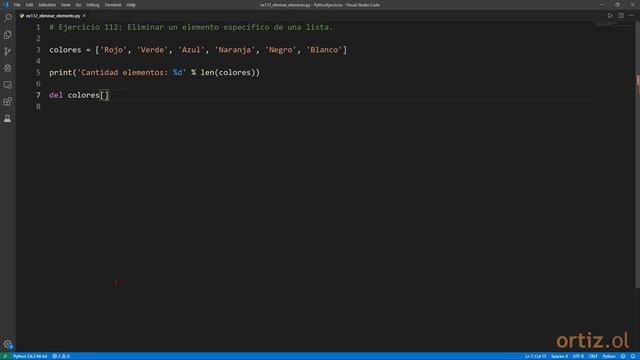Select the Python interpreter in the status bar

tap(30, 356)
